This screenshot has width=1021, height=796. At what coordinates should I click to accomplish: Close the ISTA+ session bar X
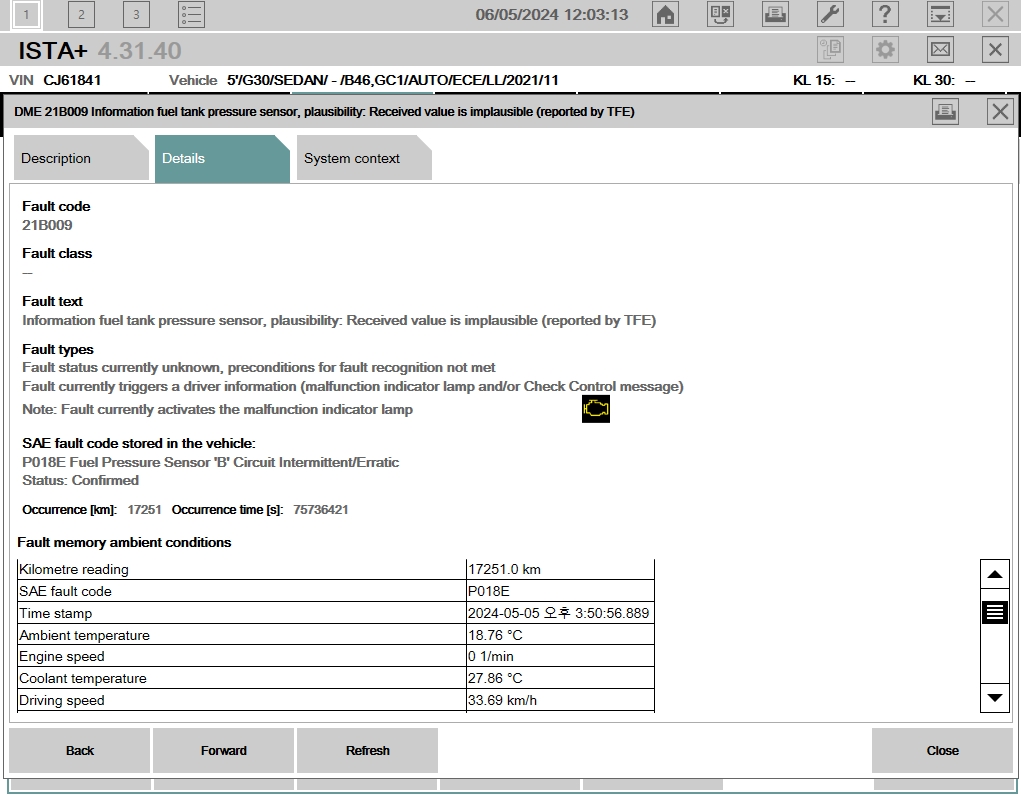pos(995,50)
